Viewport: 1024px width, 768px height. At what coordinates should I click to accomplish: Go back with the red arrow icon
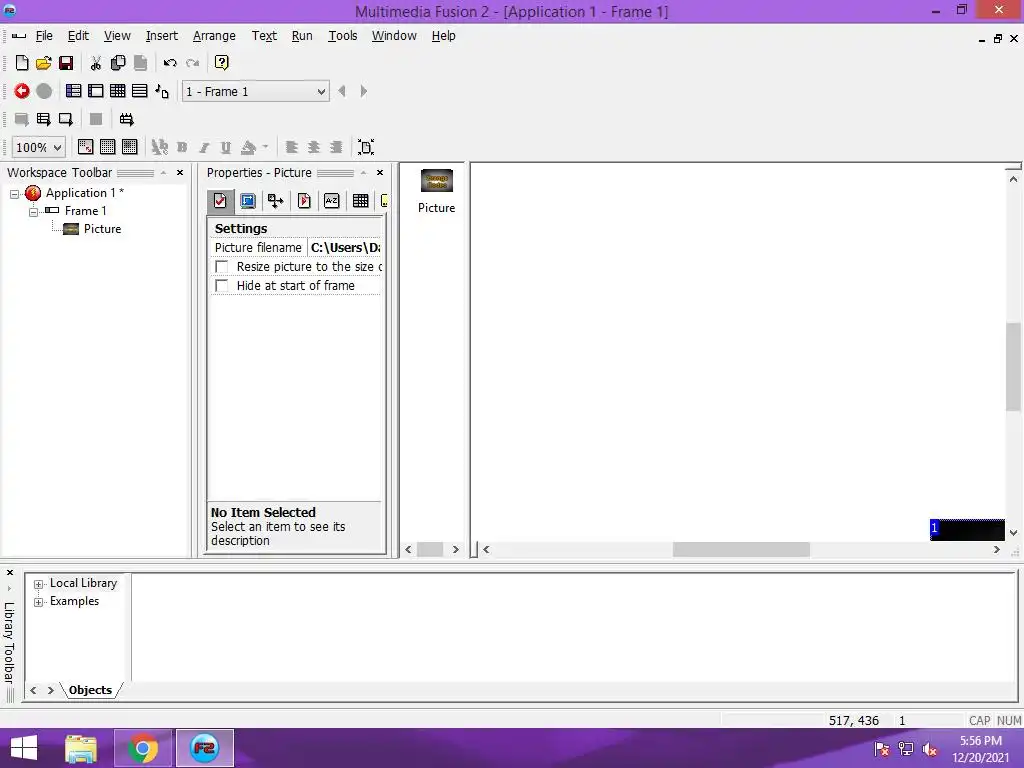[22, 91]
